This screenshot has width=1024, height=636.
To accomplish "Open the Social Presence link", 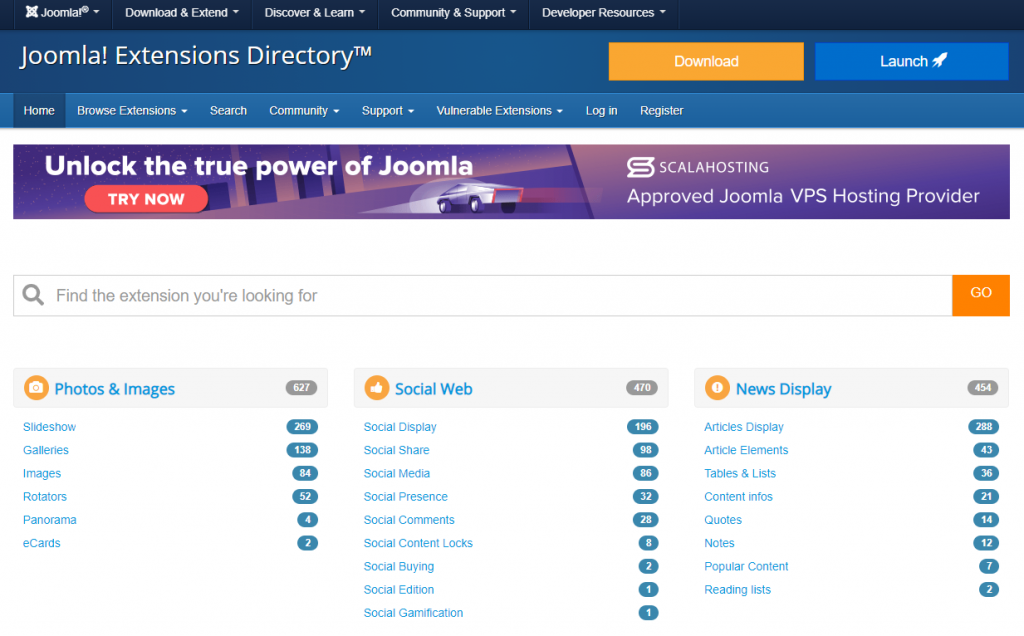I will pos(406,496).
